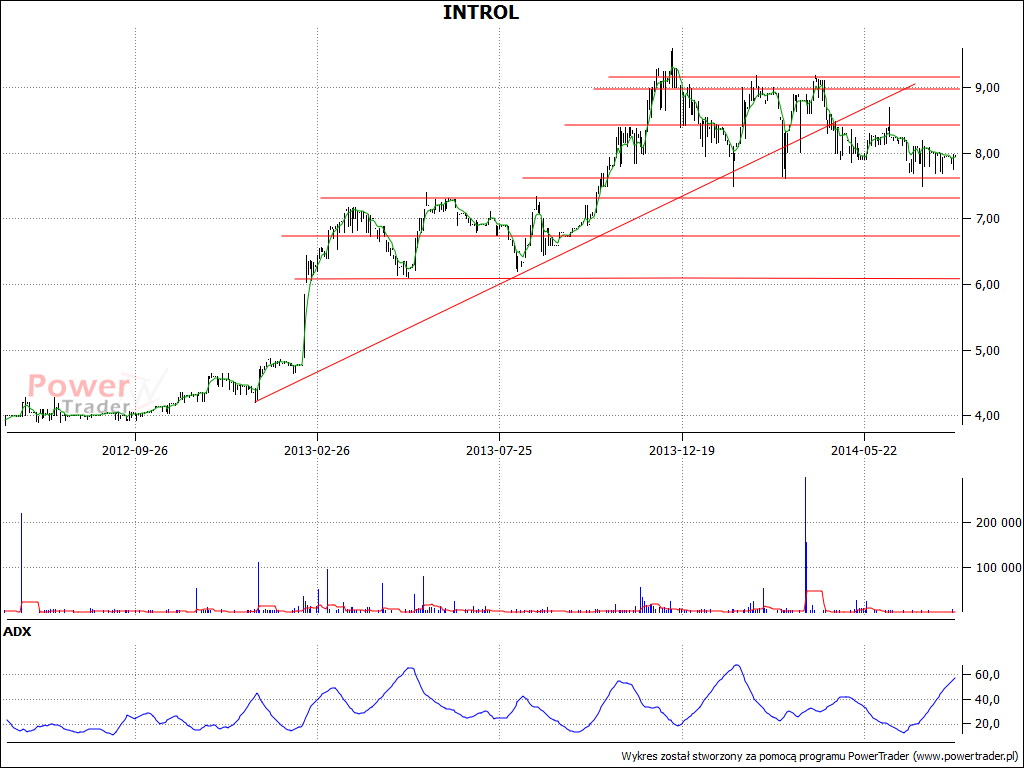Select the 2013-07-25 date label

500,450
